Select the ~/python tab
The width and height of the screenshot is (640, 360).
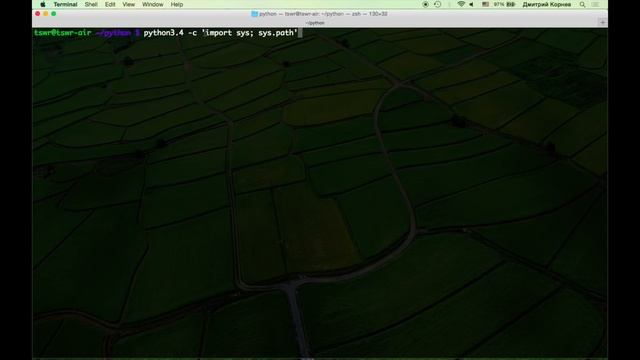pos(315,23)
